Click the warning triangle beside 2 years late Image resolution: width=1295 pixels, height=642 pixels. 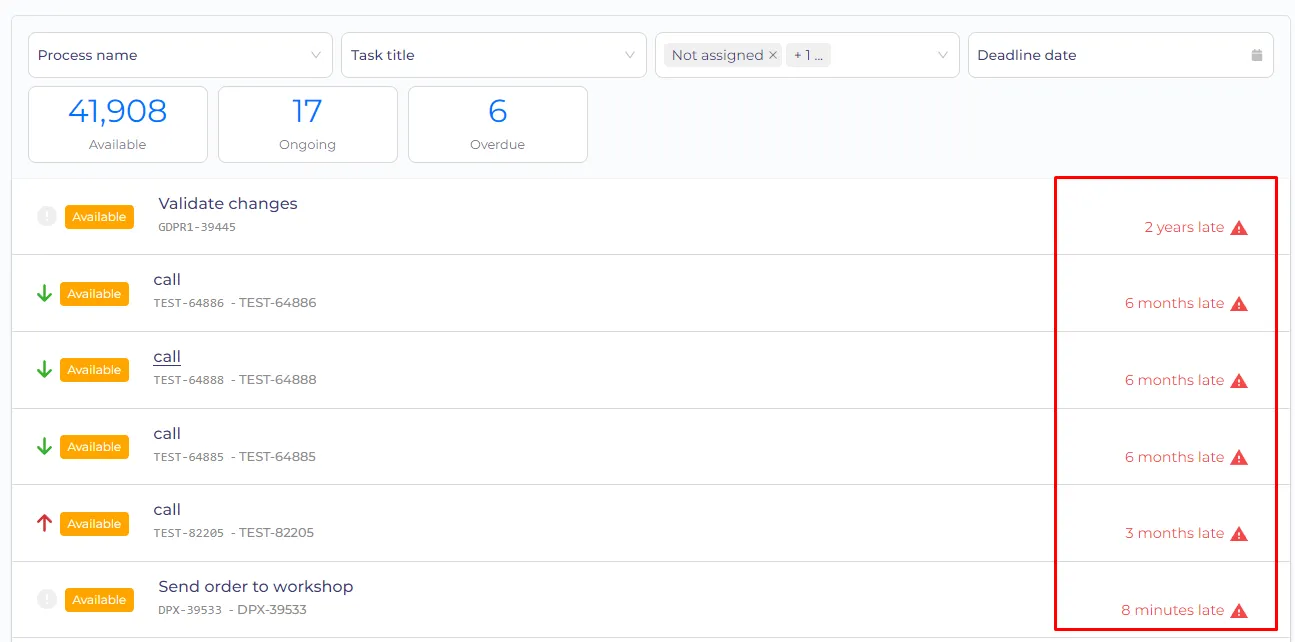[x=1239, y=227]
